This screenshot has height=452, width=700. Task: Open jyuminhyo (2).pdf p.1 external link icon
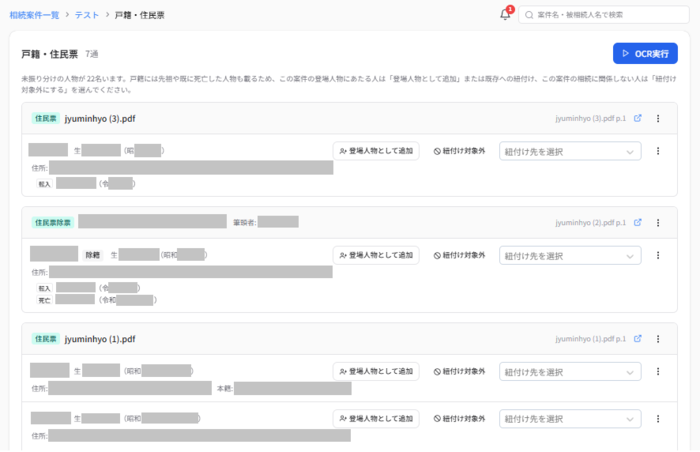click(638, 222)
